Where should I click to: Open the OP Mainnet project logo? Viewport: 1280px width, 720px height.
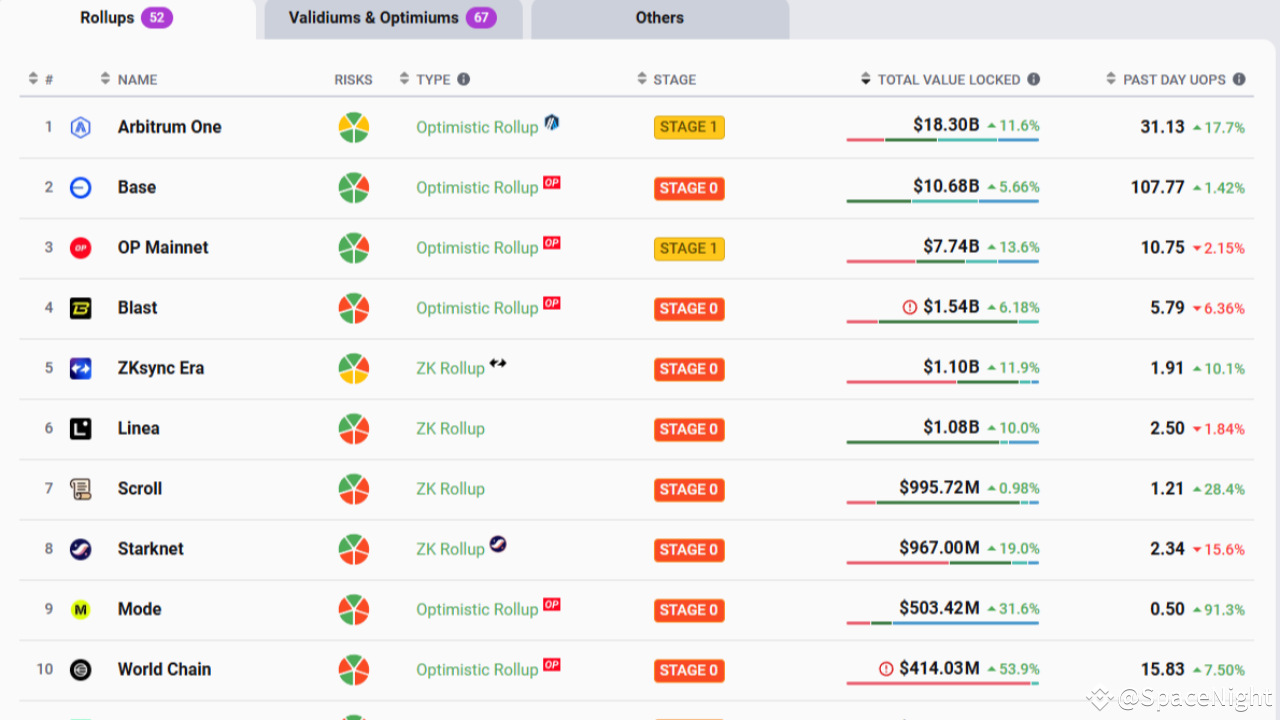(80, 247)
